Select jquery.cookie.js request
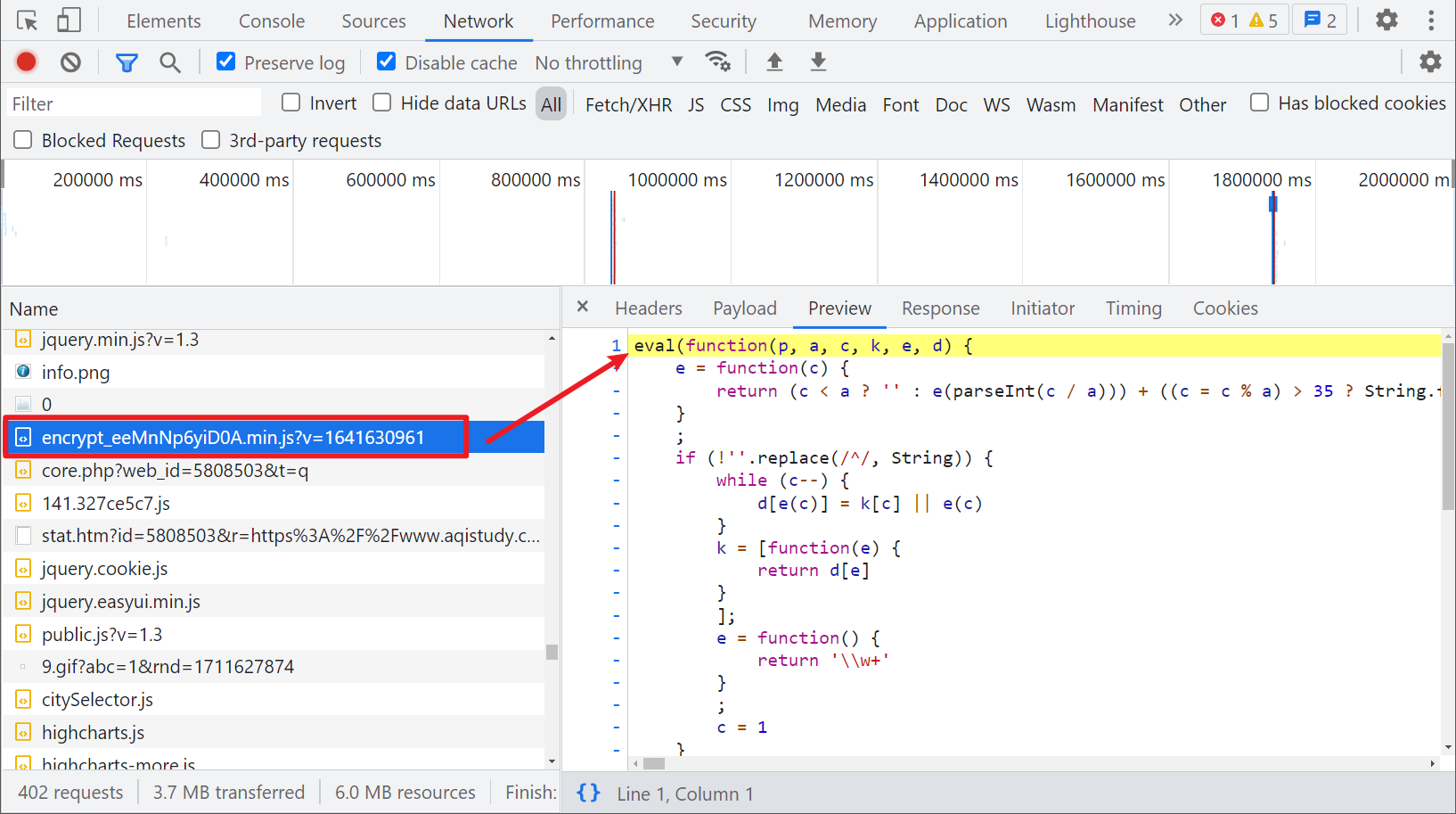1456x814 pixels. tap(274, 568)
